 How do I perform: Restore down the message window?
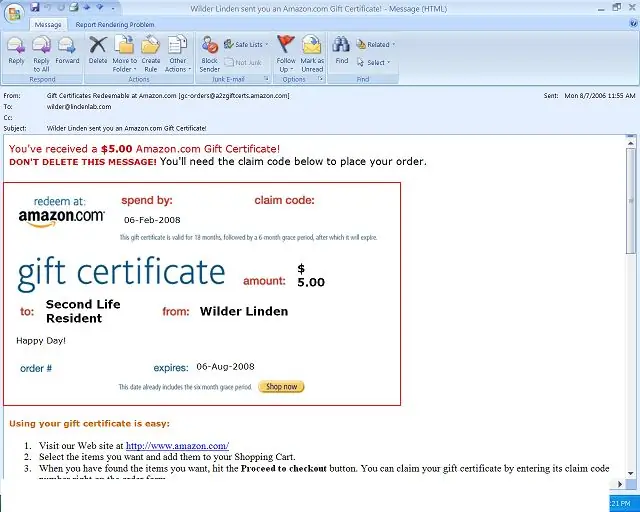pos(616,7)
